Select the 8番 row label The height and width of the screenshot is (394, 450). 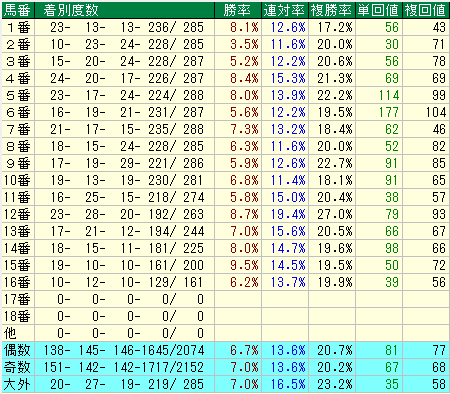click(x=18, y=146)
